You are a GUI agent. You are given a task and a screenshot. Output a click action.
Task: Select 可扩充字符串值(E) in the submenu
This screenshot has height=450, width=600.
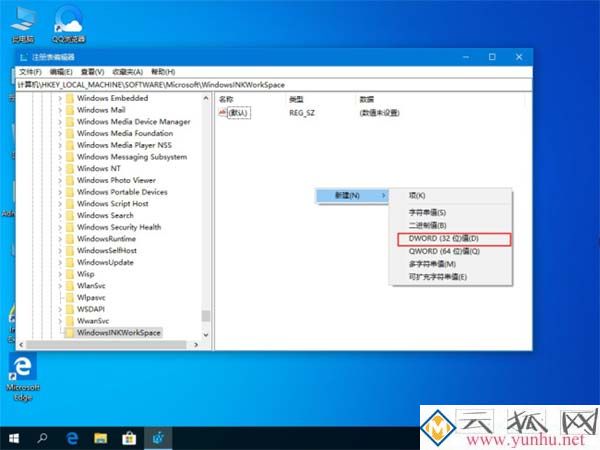coord(438,277)
